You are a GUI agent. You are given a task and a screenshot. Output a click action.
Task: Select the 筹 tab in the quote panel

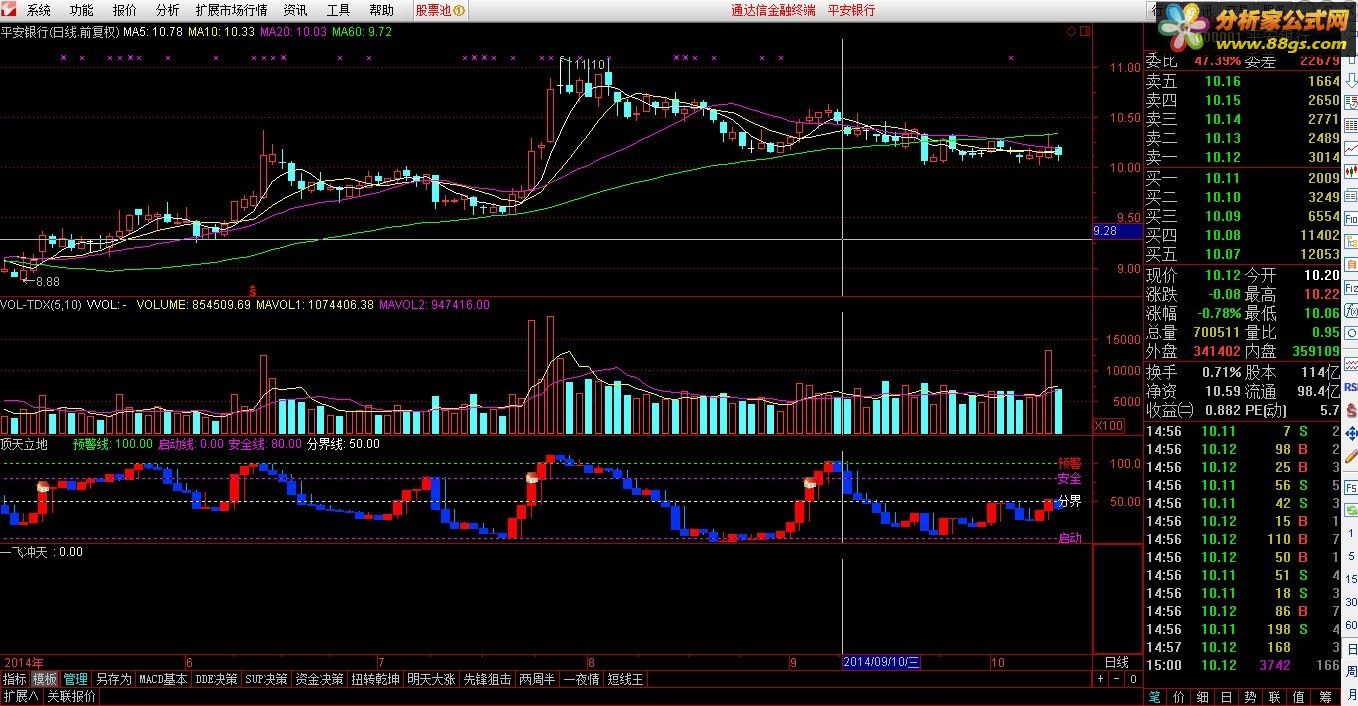coord(1324,697)
